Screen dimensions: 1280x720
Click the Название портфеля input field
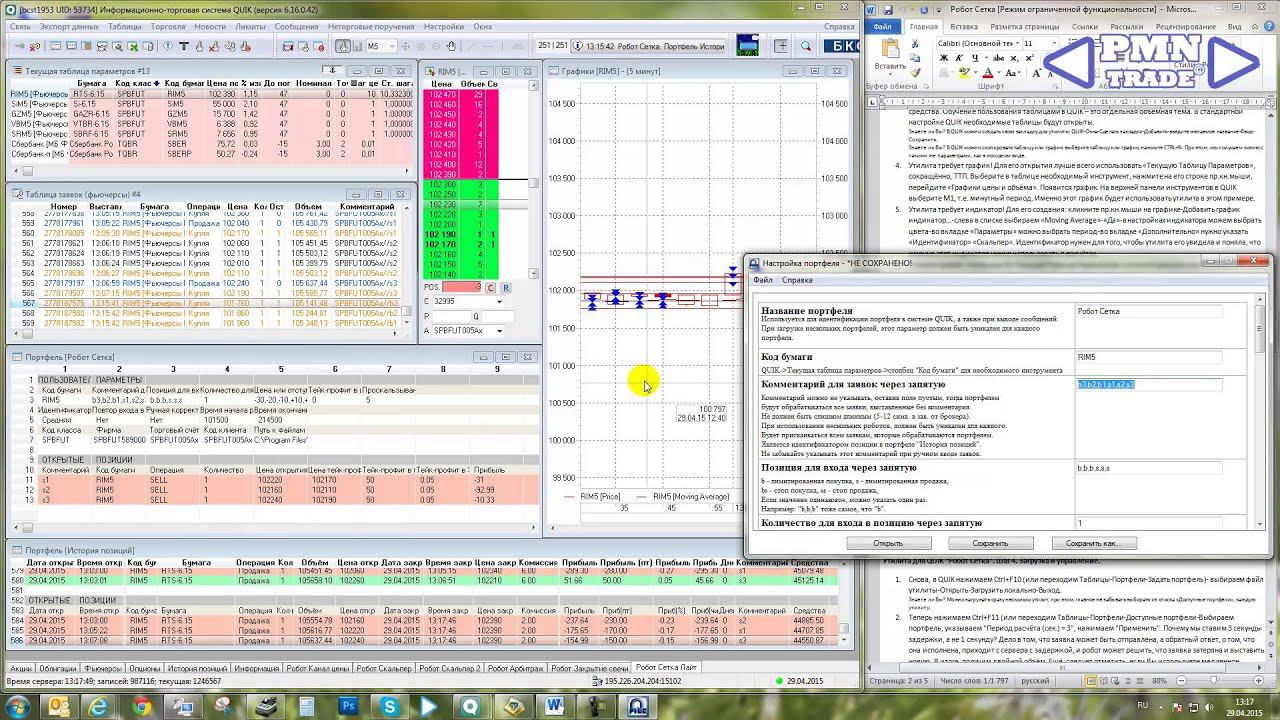coord(1149,311)
